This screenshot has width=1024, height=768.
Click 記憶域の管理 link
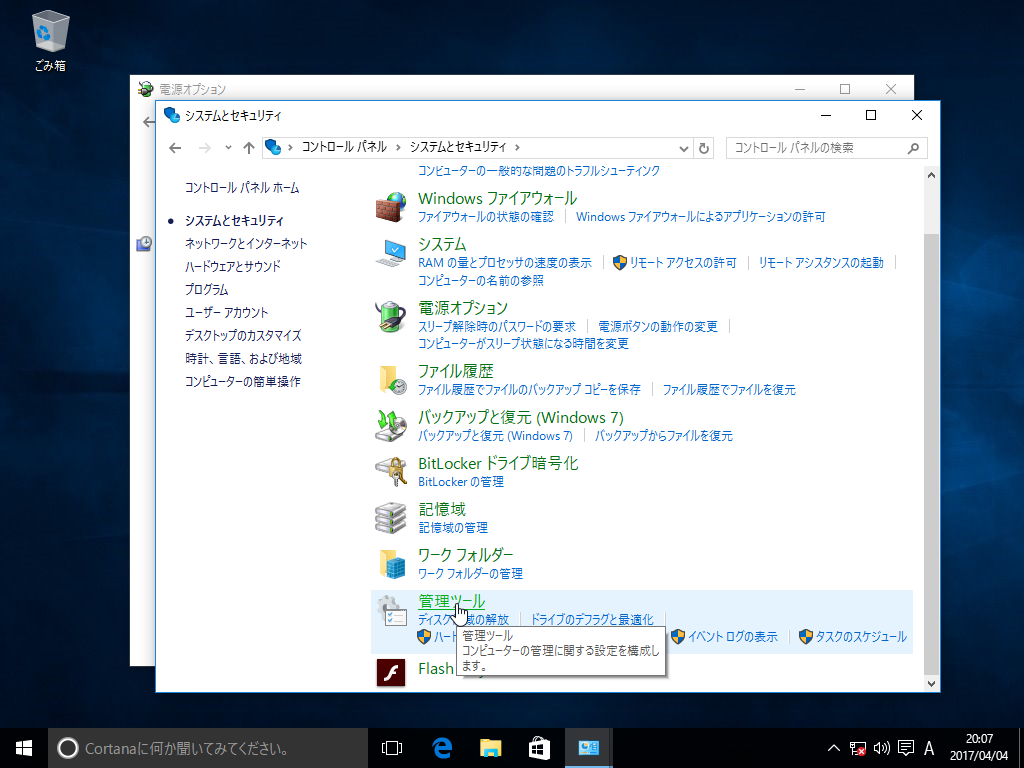(x=453, y=528)
